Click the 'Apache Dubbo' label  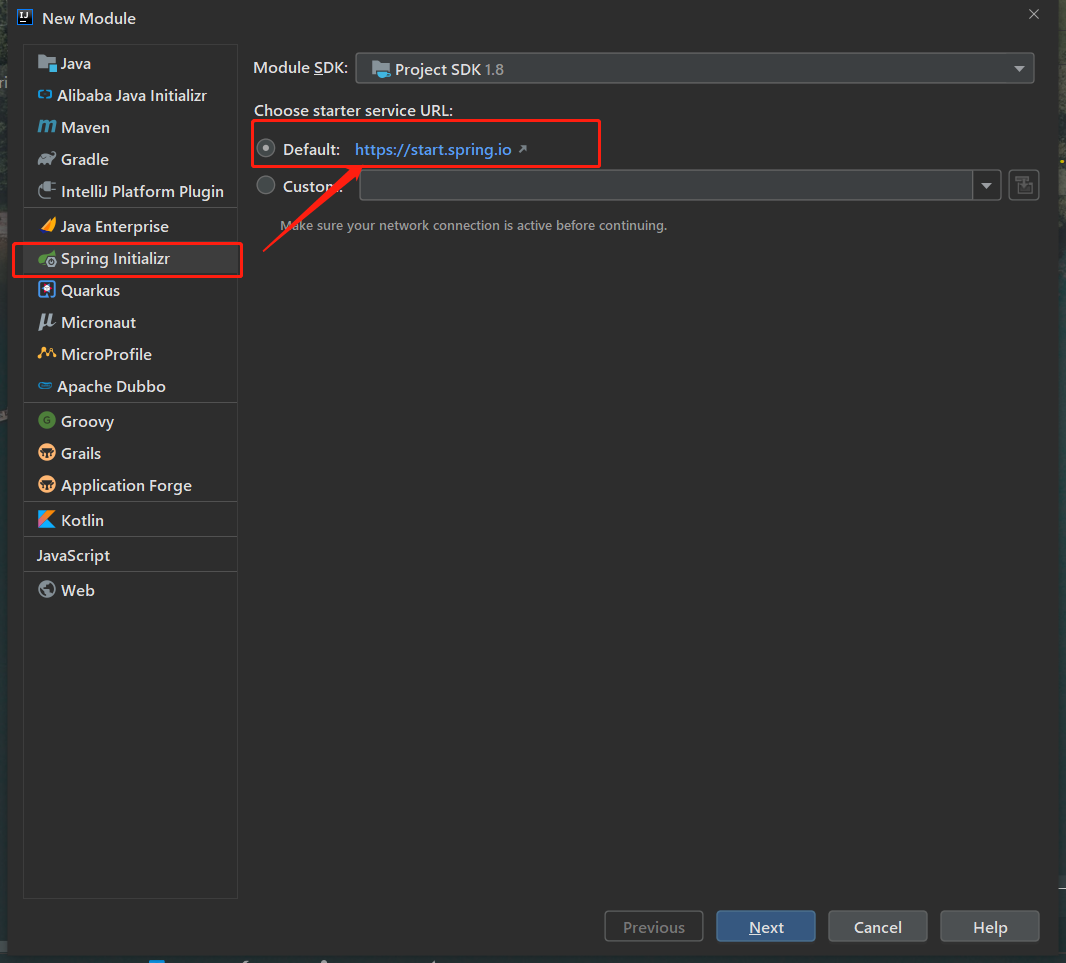pyautogui.click(x=111, y=386)
